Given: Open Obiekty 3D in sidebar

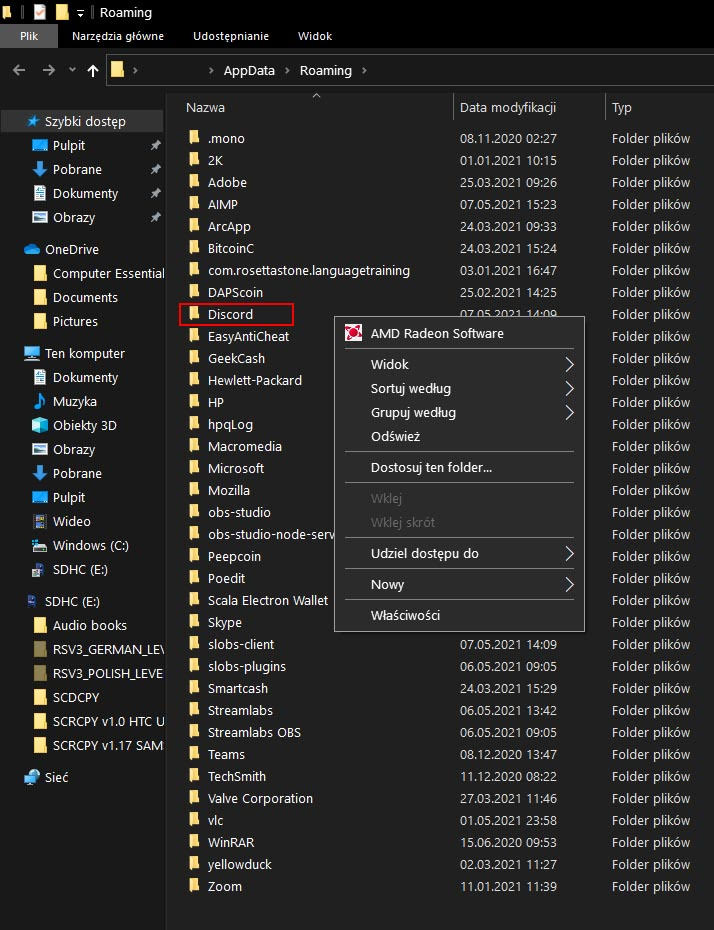Looking at the screenshot, I should [x=85, y=425].
